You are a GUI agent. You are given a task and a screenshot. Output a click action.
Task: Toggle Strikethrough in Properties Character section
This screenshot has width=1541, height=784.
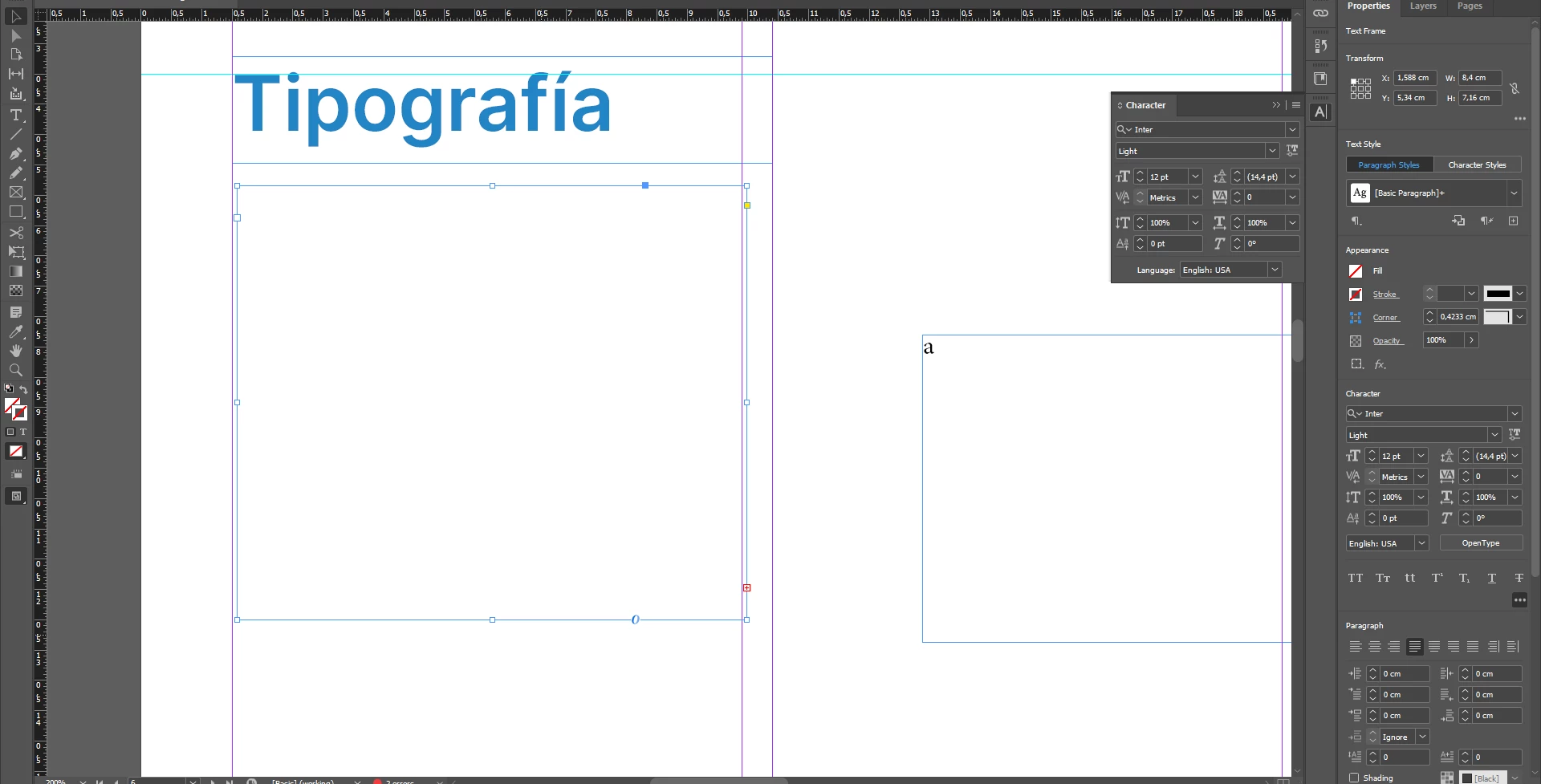click(x=1519, y=578)
